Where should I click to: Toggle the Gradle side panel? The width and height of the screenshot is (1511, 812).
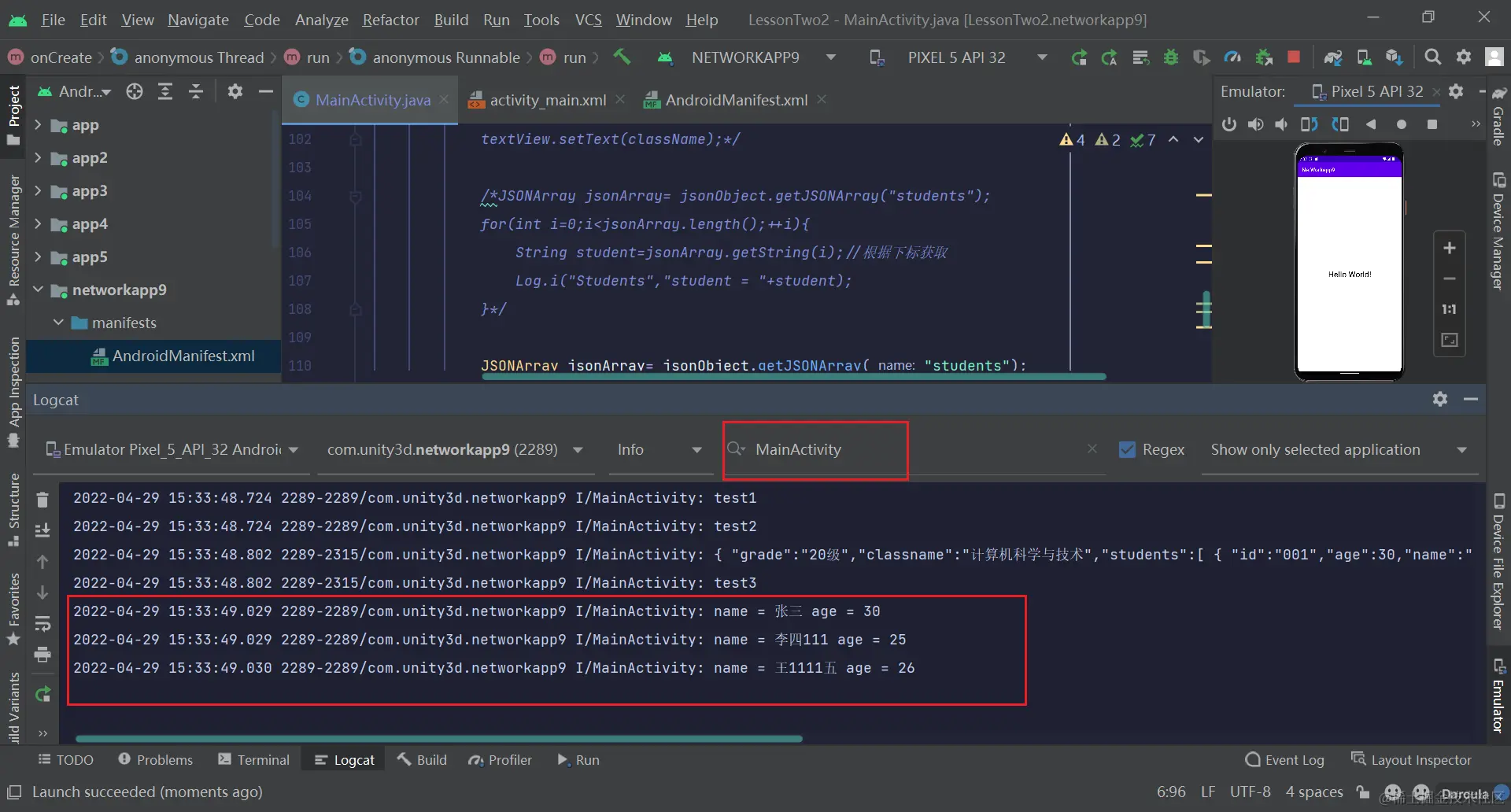coord(1498,116)
